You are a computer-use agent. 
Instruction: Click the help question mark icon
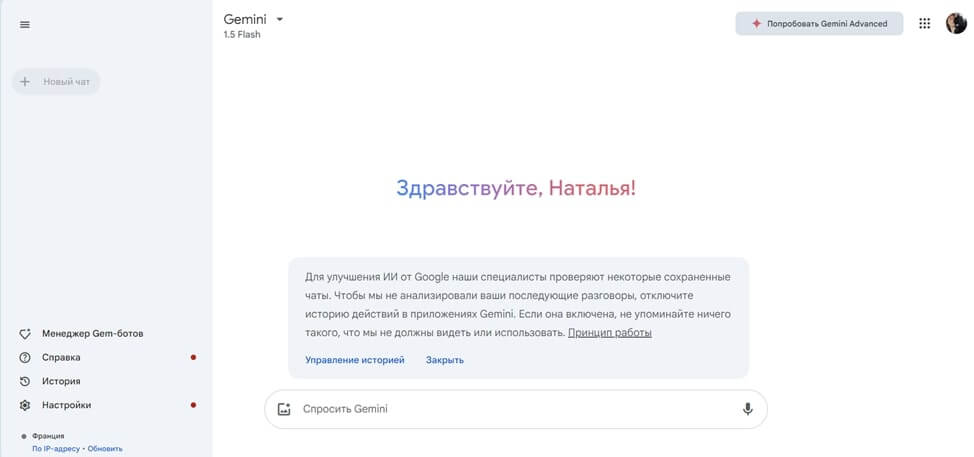pyautogui.click(x=25, y=358)
